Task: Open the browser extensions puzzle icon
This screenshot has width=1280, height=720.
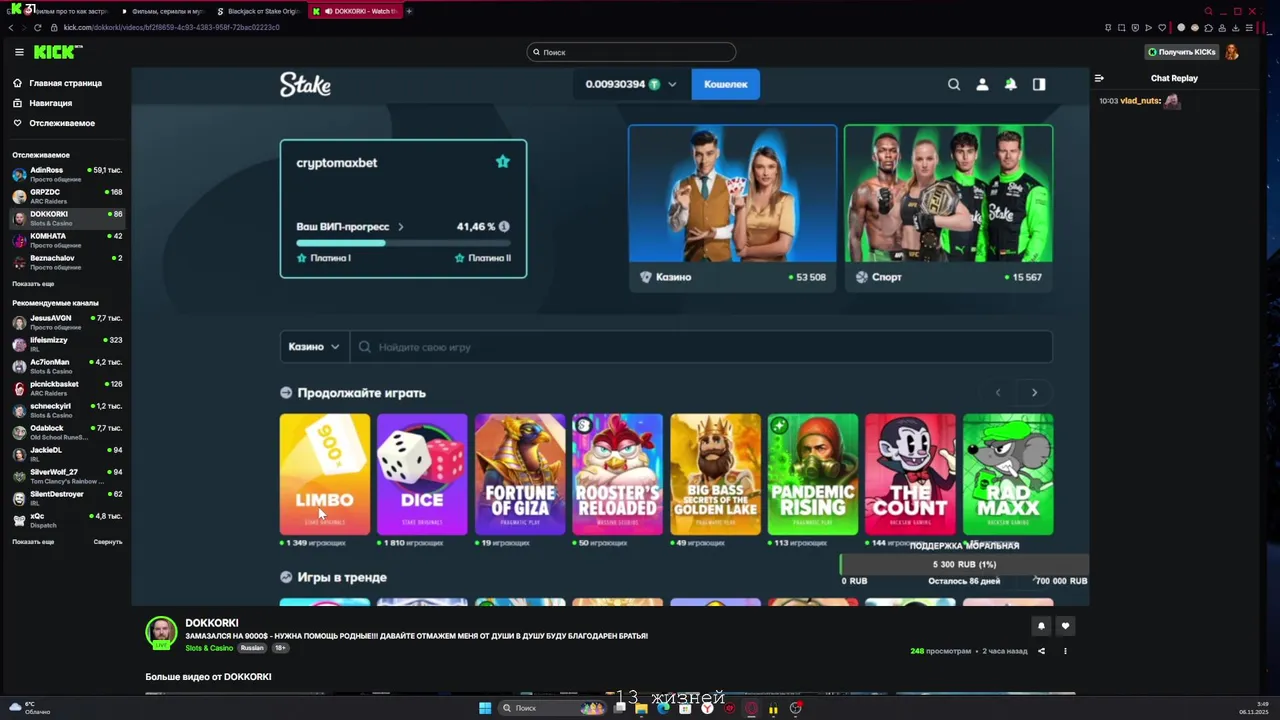Action: tap(1207, 28)
